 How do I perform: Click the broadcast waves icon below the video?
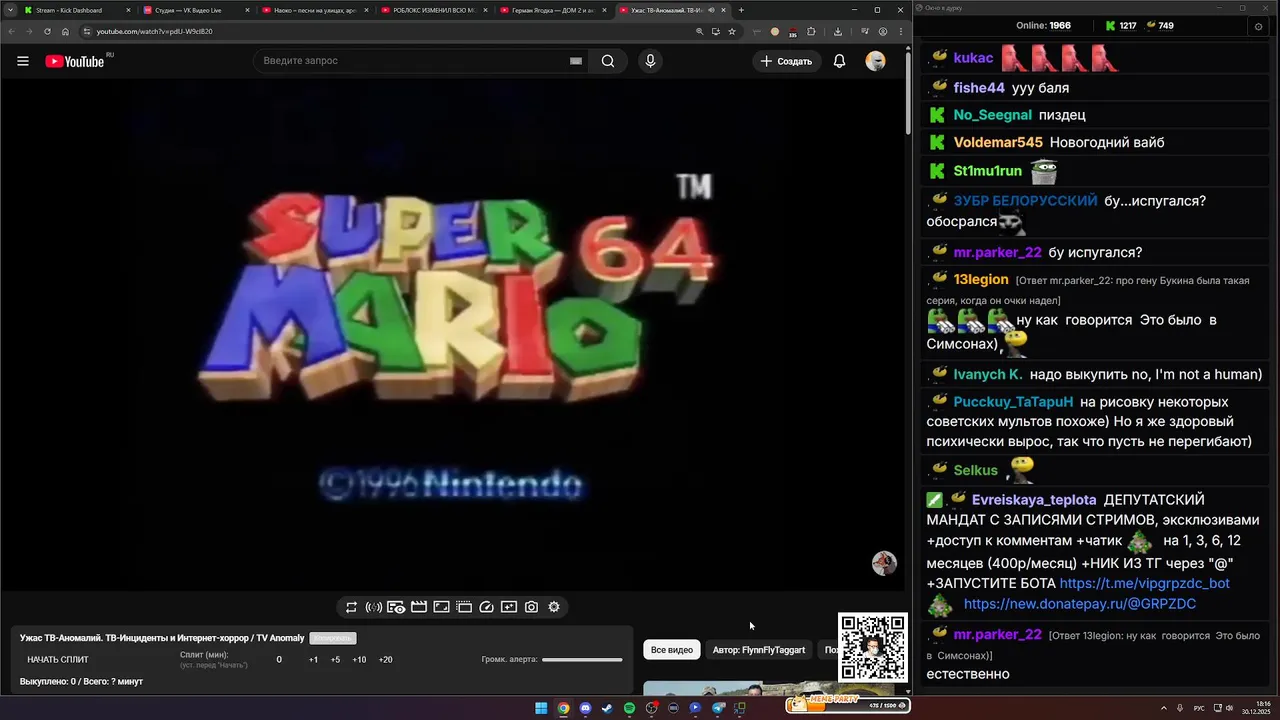(374, 607)
